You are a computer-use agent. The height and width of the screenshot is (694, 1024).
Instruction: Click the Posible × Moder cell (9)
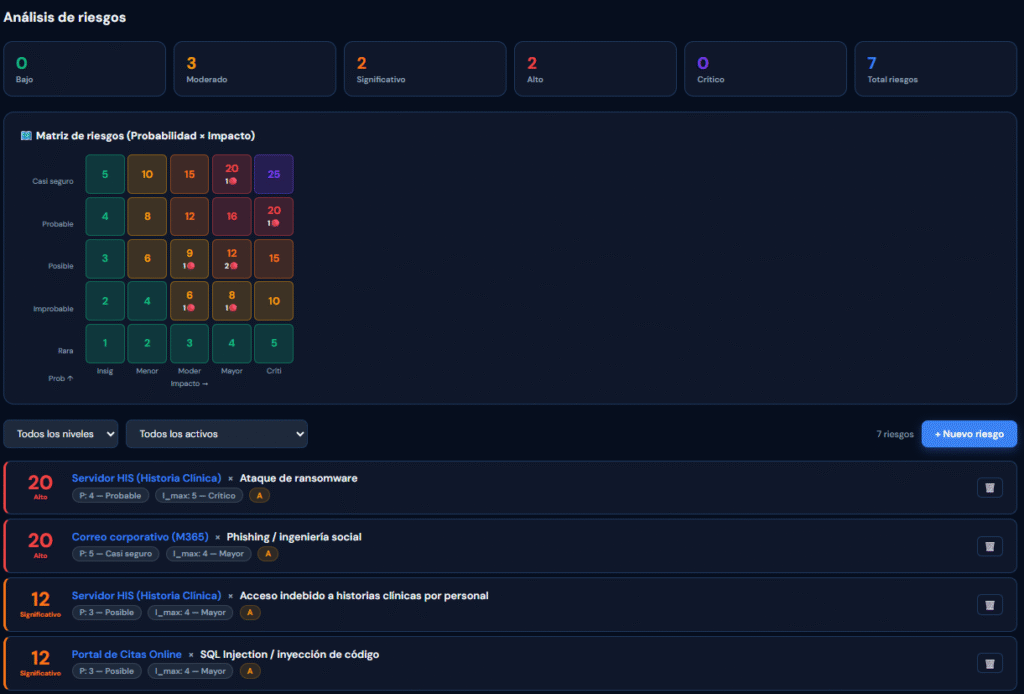coord(189,259)
